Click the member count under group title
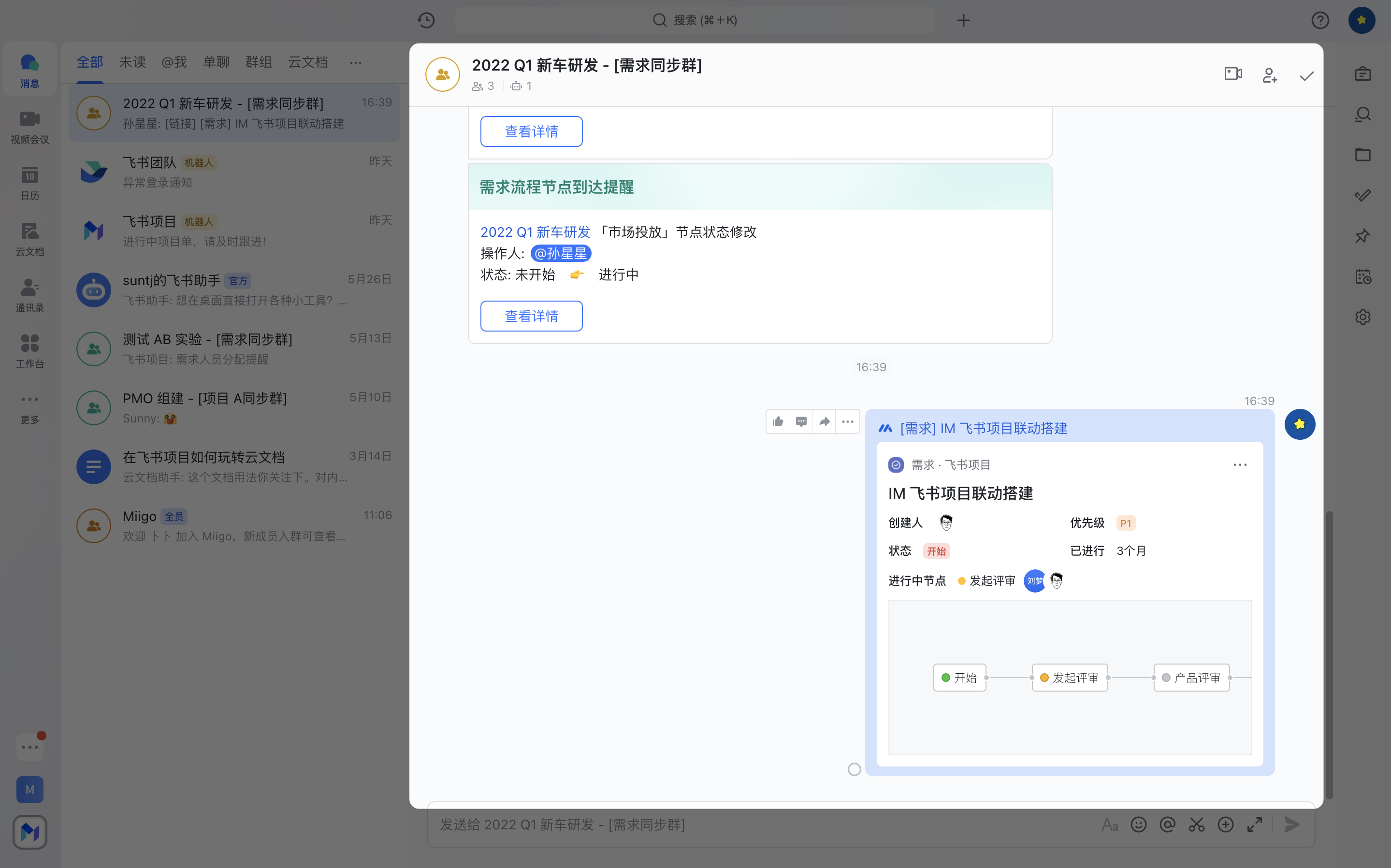This screenshot has width=1391, height=868. point(483,86)
